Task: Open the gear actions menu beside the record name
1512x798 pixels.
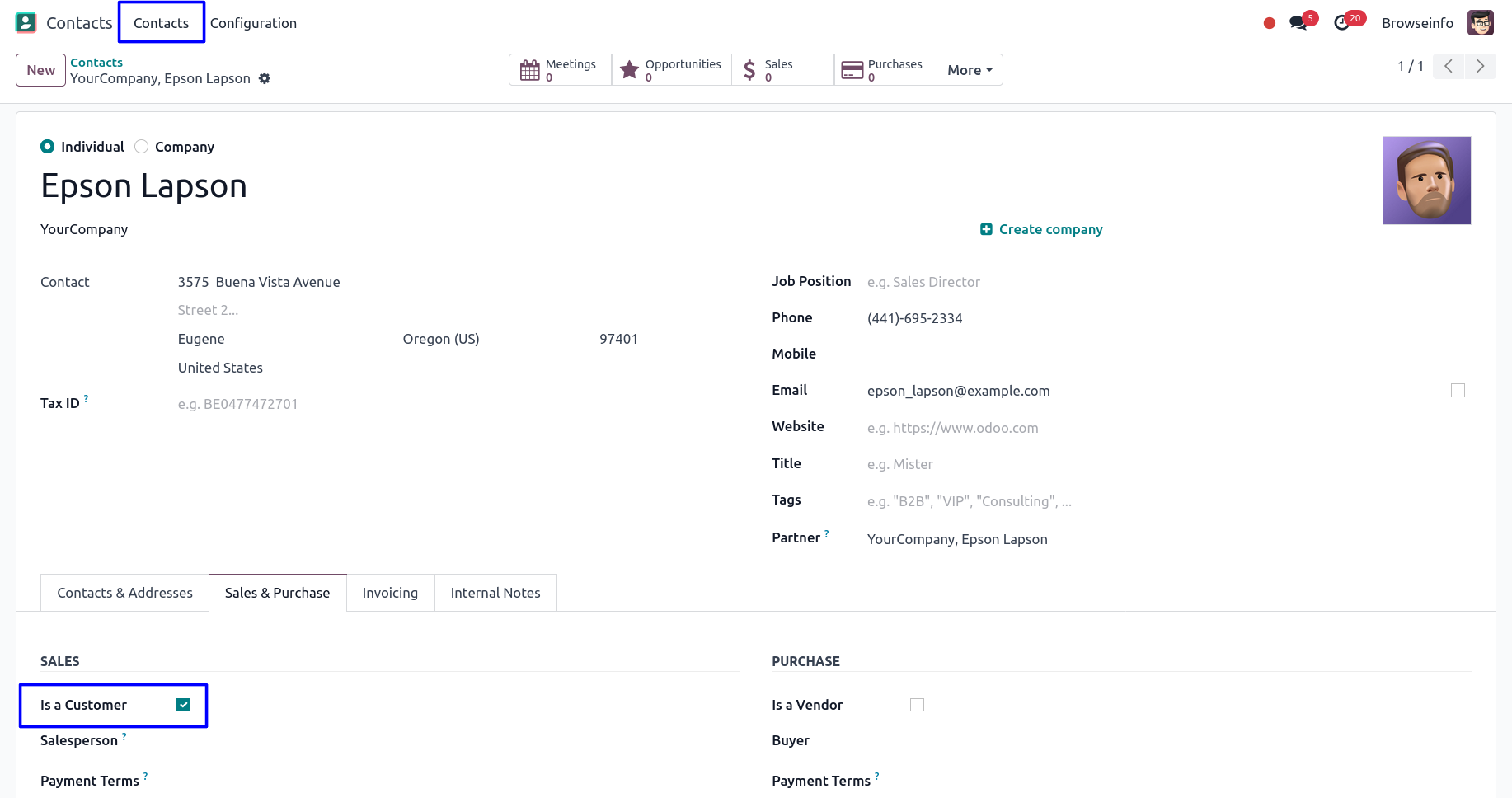Action: click(265, 78)
